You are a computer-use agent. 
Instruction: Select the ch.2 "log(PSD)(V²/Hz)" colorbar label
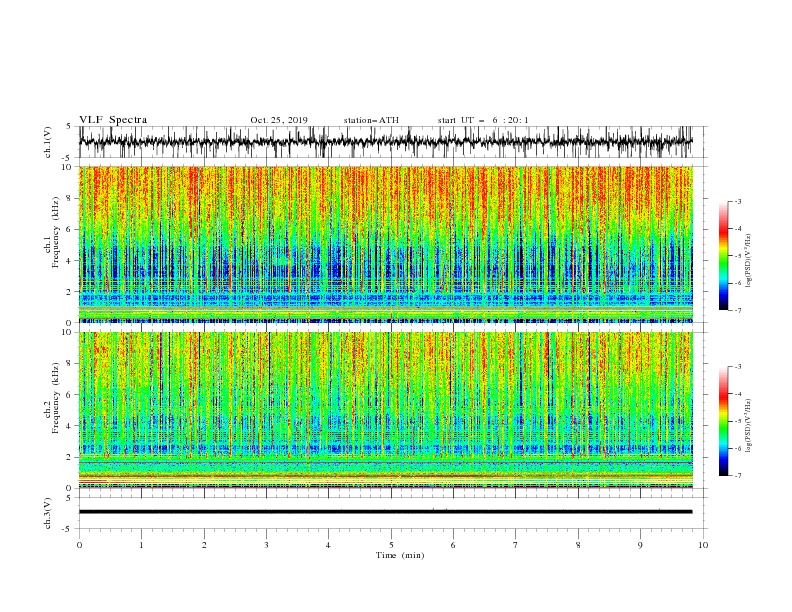[748, 425]
